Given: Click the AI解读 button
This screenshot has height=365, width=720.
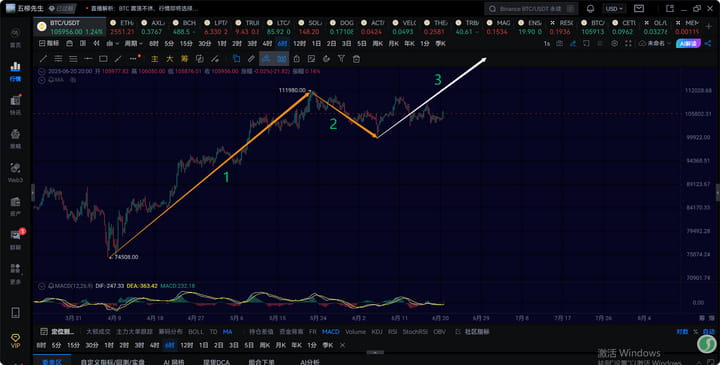Looking at the screenshot, I should click(x=687, y=43).
